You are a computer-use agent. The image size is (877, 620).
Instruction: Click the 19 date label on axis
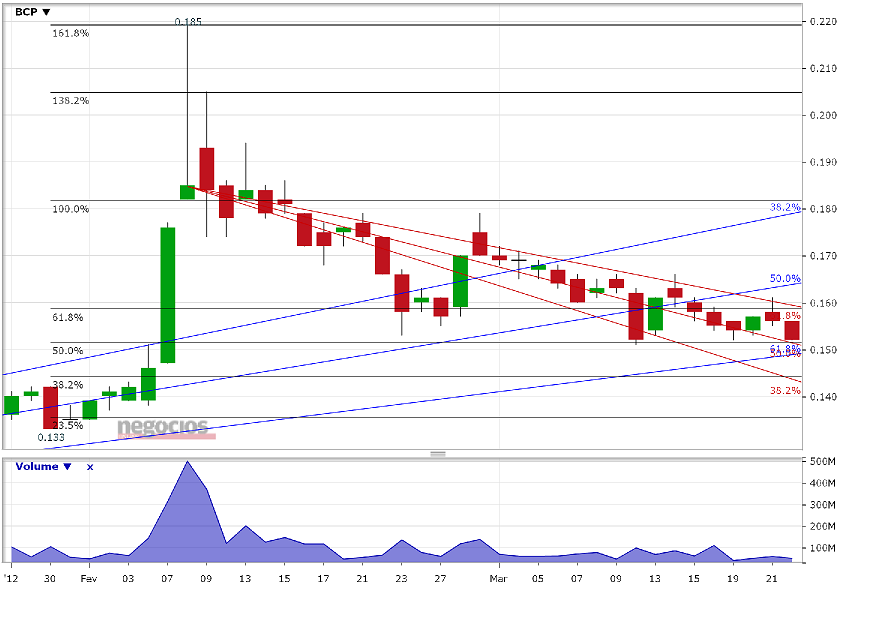(x=733, y=579)
